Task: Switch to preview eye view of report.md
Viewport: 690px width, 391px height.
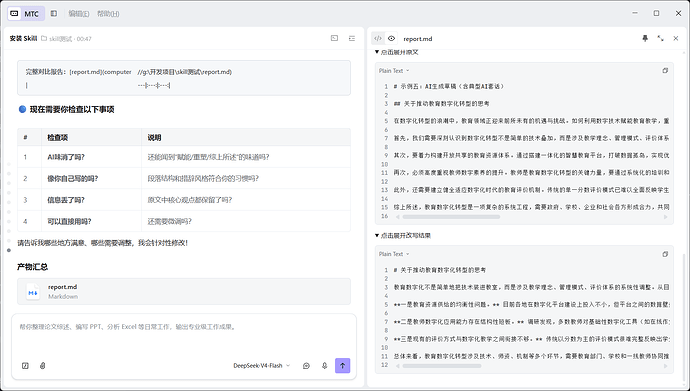Action: click(x=391, y=38)
